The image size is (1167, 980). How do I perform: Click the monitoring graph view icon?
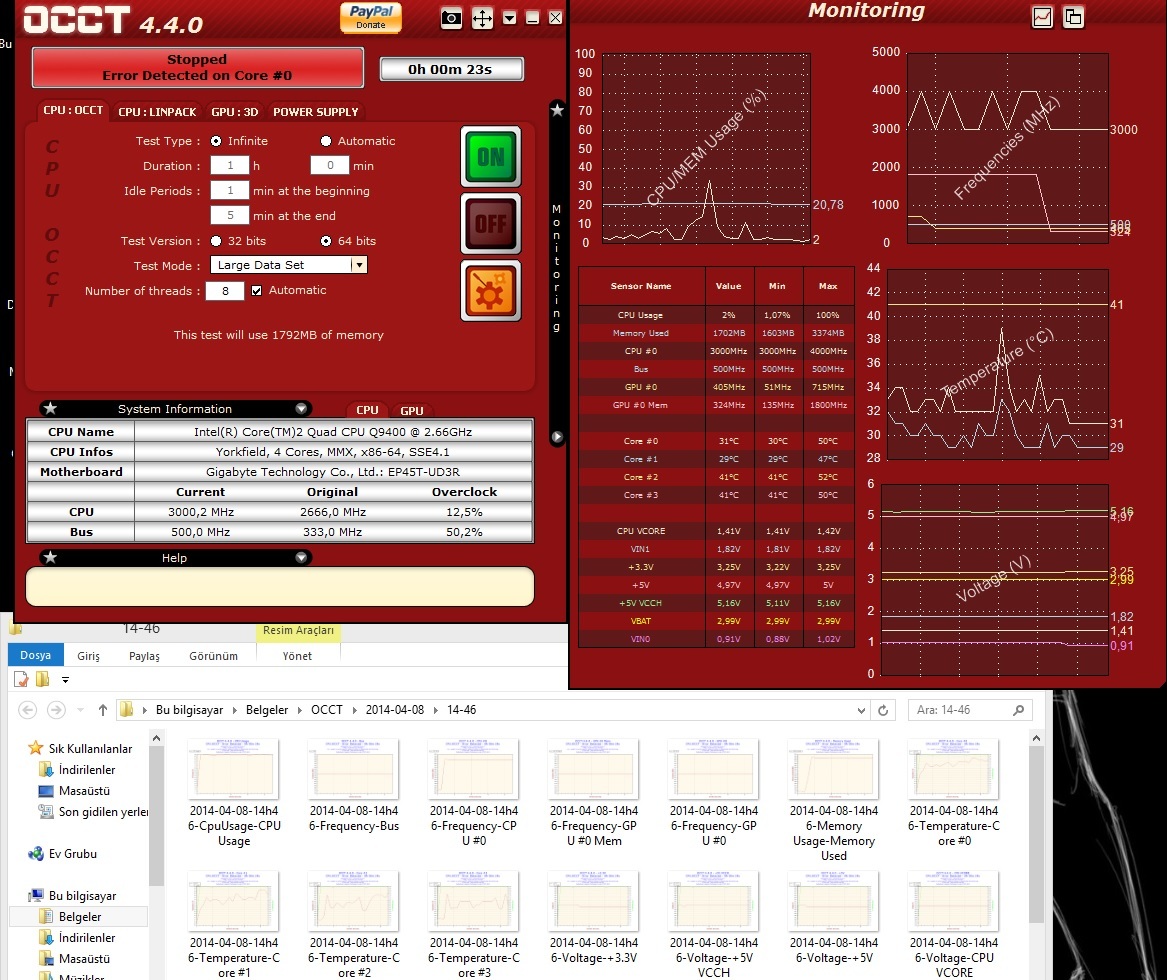(1042, 17)
